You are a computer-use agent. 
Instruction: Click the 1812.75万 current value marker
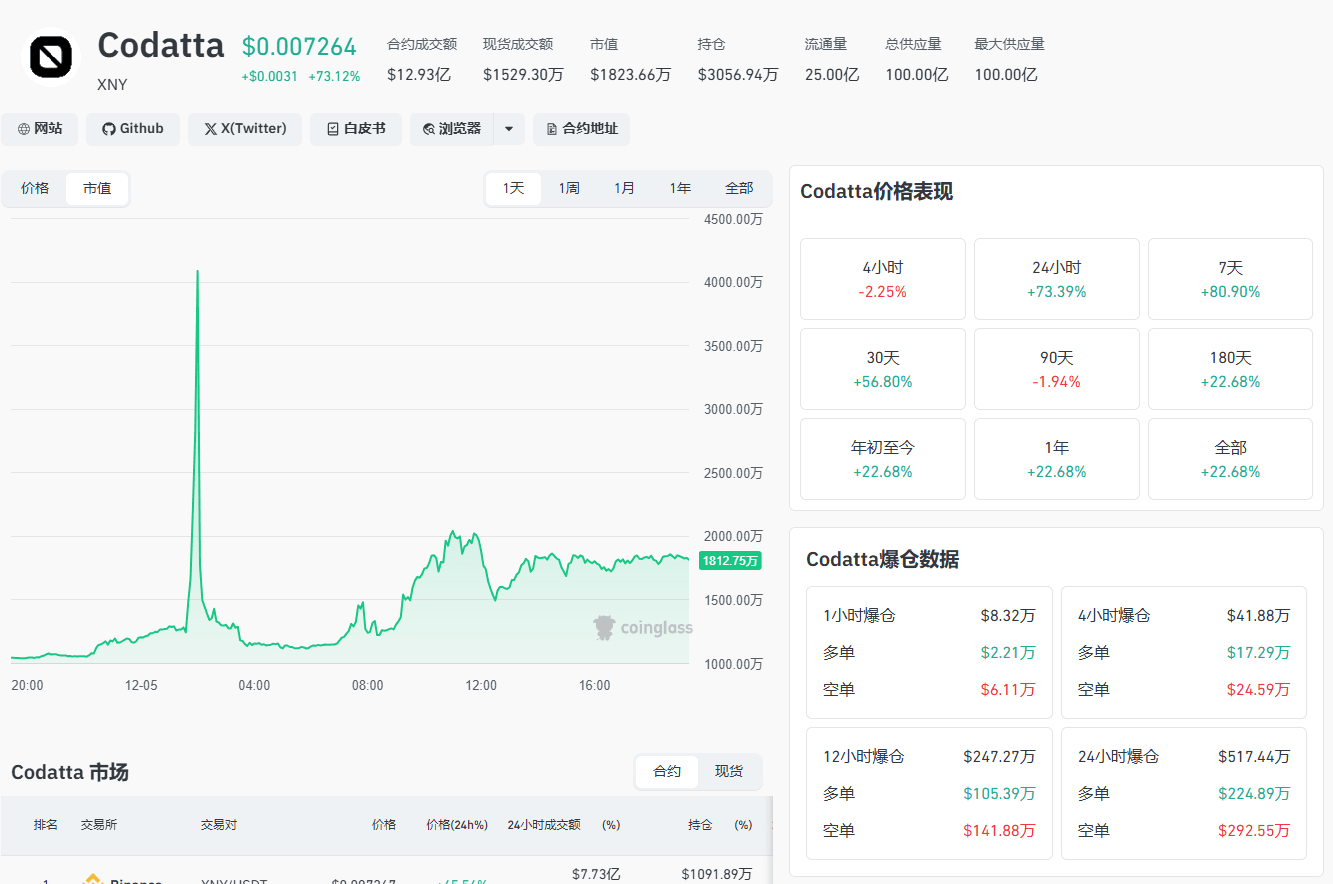point(731,561)
